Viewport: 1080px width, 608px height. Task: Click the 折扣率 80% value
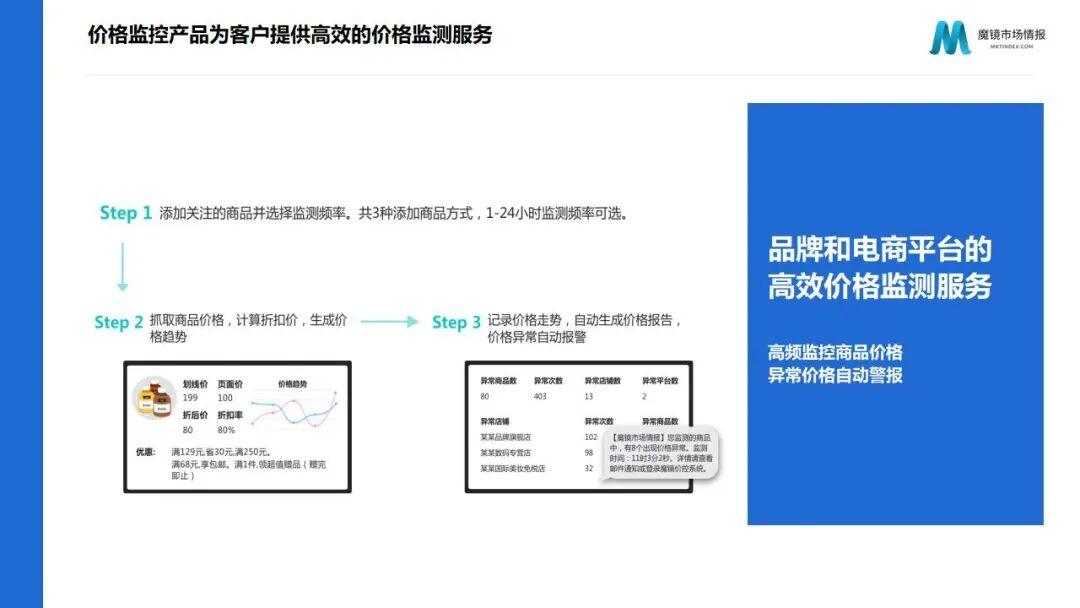[x=226, y=430]
